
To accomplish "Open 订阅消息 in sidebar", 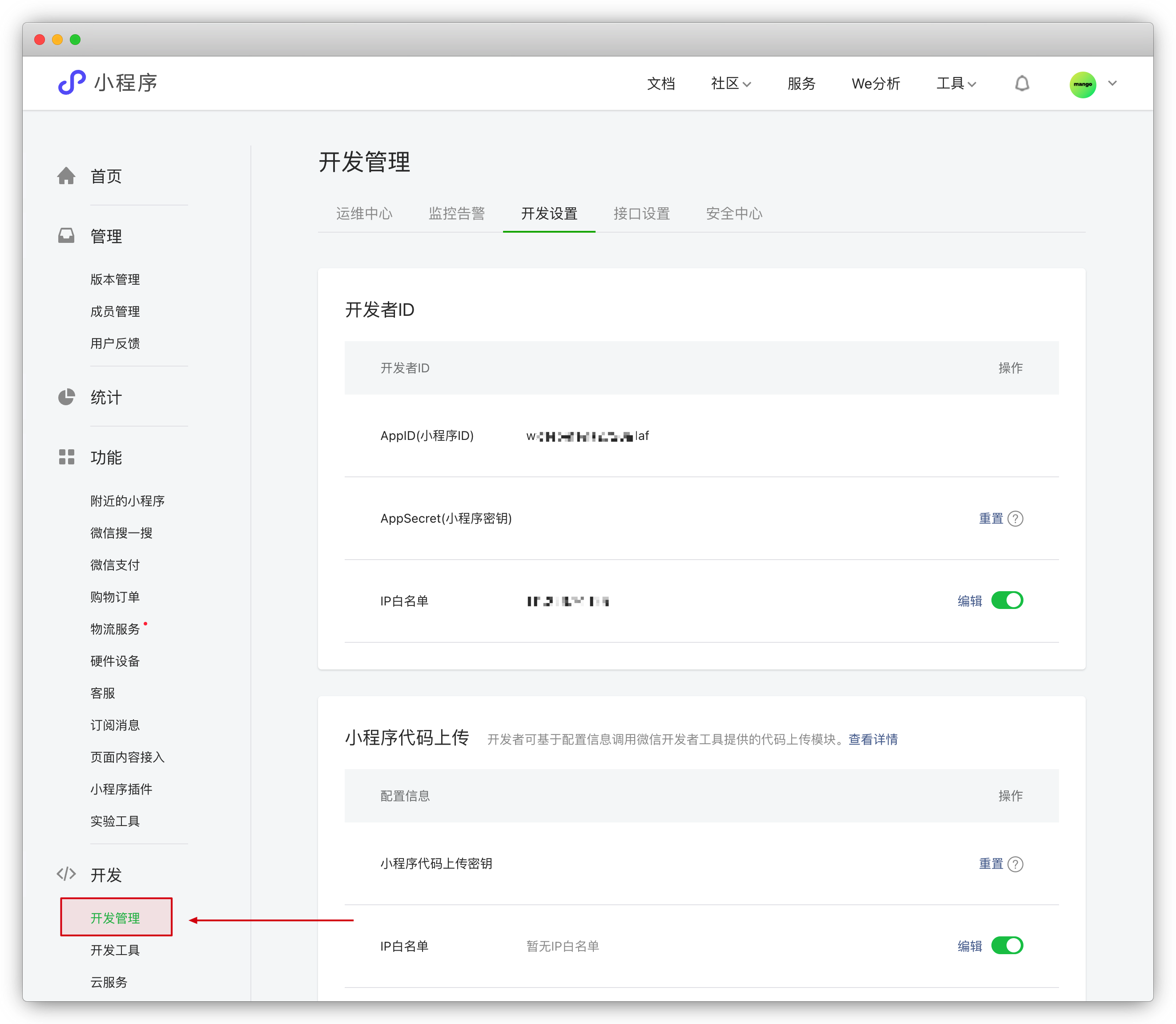I will coord(115,725).
